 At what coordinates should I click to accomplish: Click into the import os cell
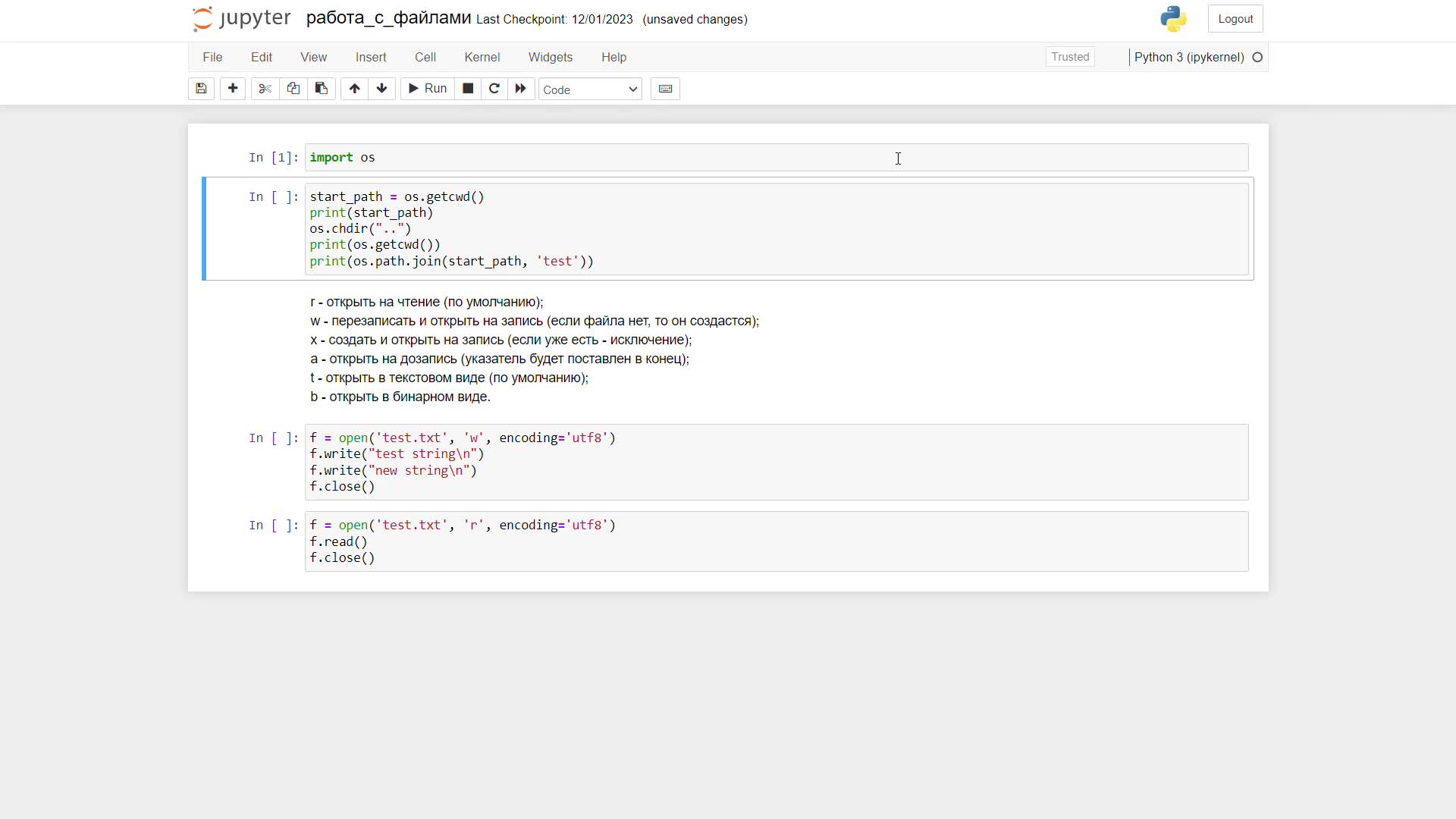(x=777, y=158)
